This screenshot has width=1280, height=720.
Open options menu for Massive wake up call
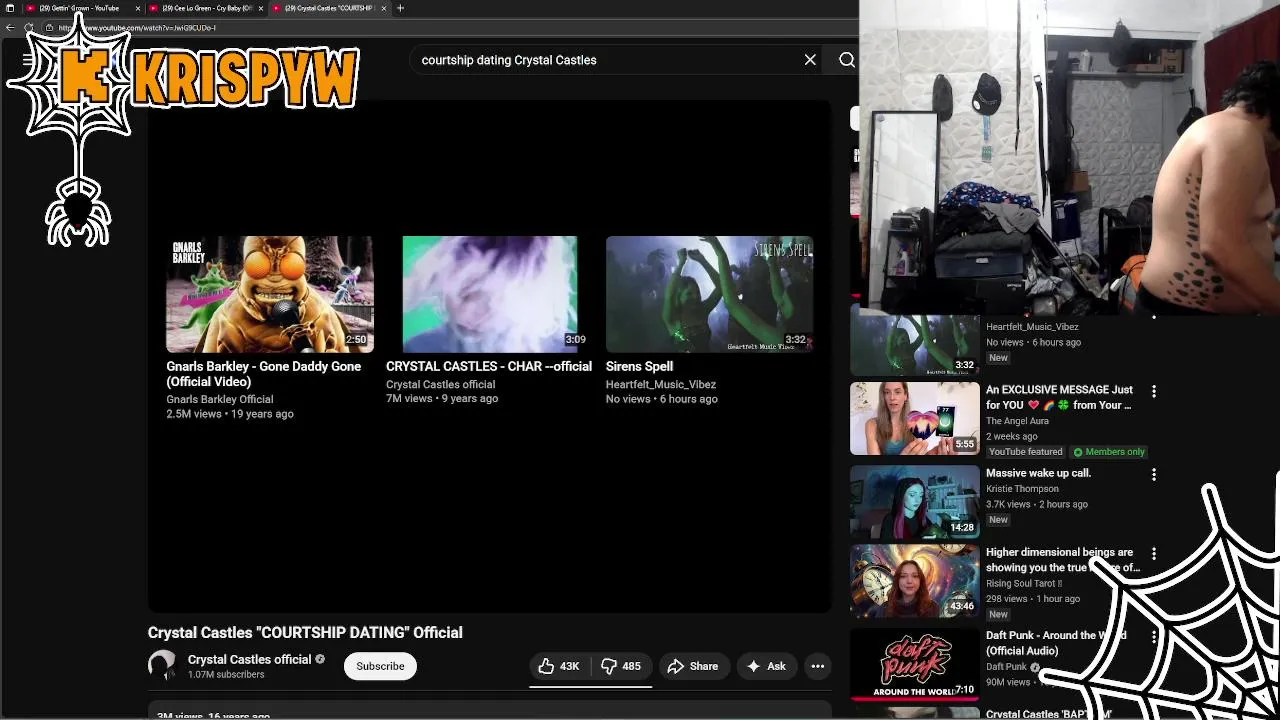pyautogui.click(x=1154, y=474)
